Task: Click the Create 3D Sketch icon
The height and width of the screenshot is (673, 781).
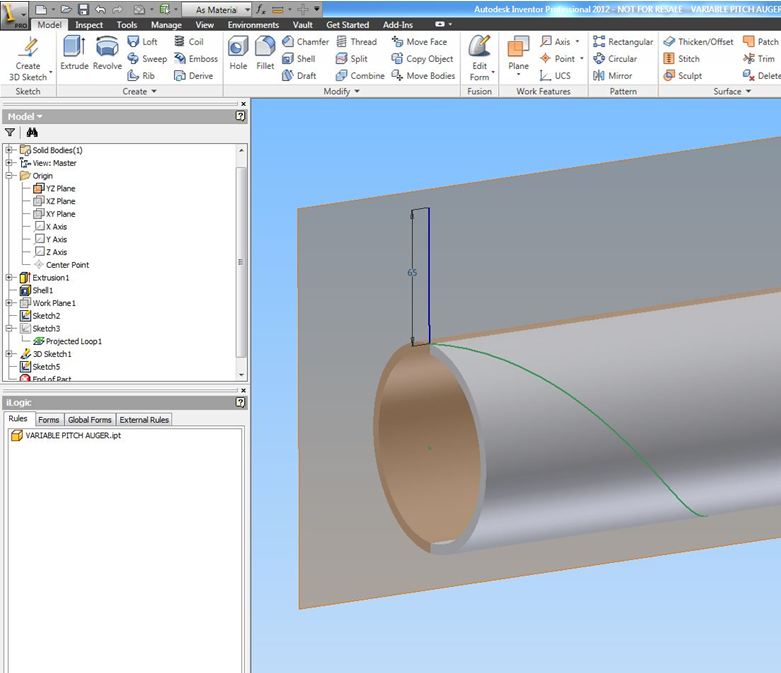Action: pos(28,58)
